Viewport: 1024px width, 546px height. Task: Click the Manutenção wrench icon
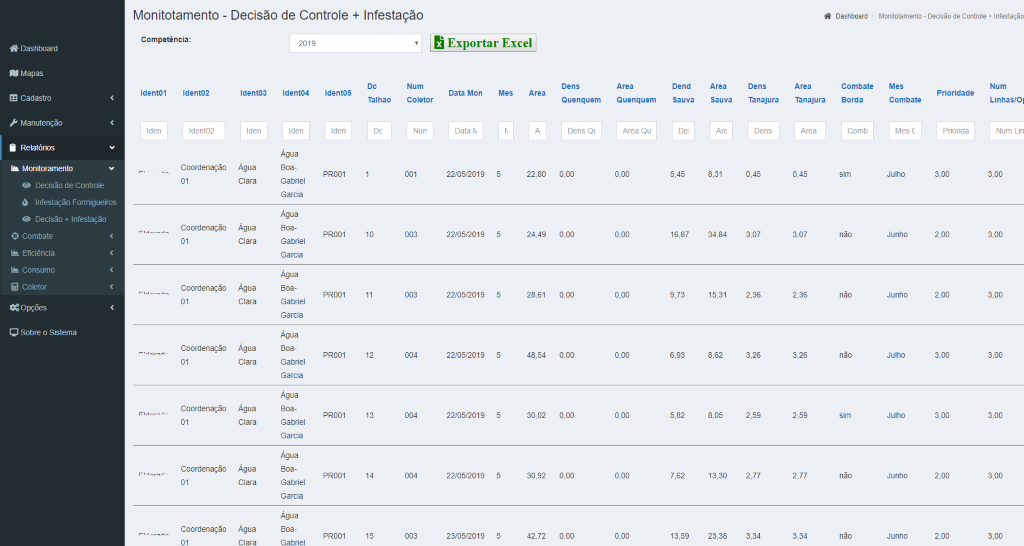point(13,123)
